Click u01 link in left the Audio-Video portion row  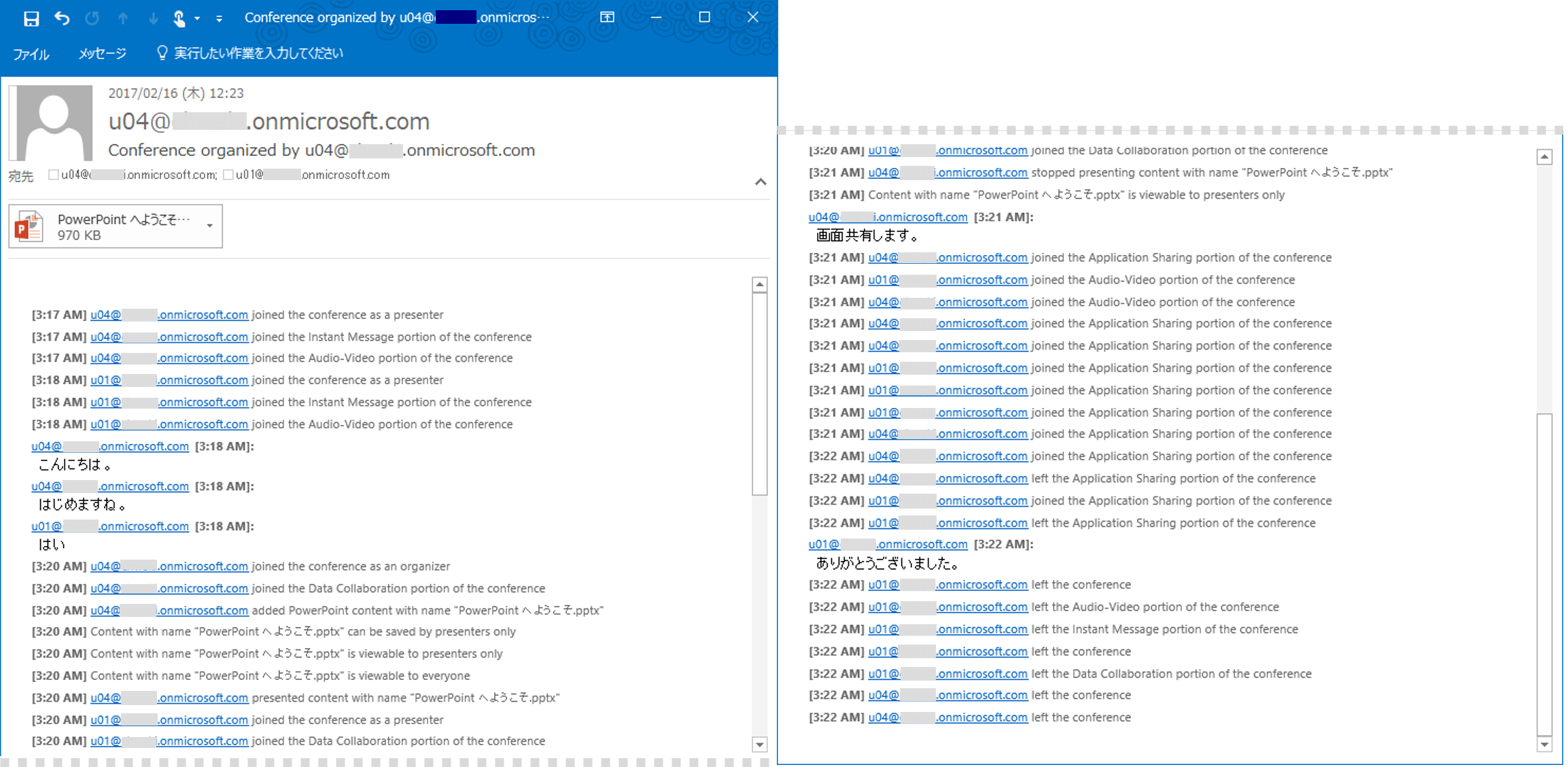point(948,607)
